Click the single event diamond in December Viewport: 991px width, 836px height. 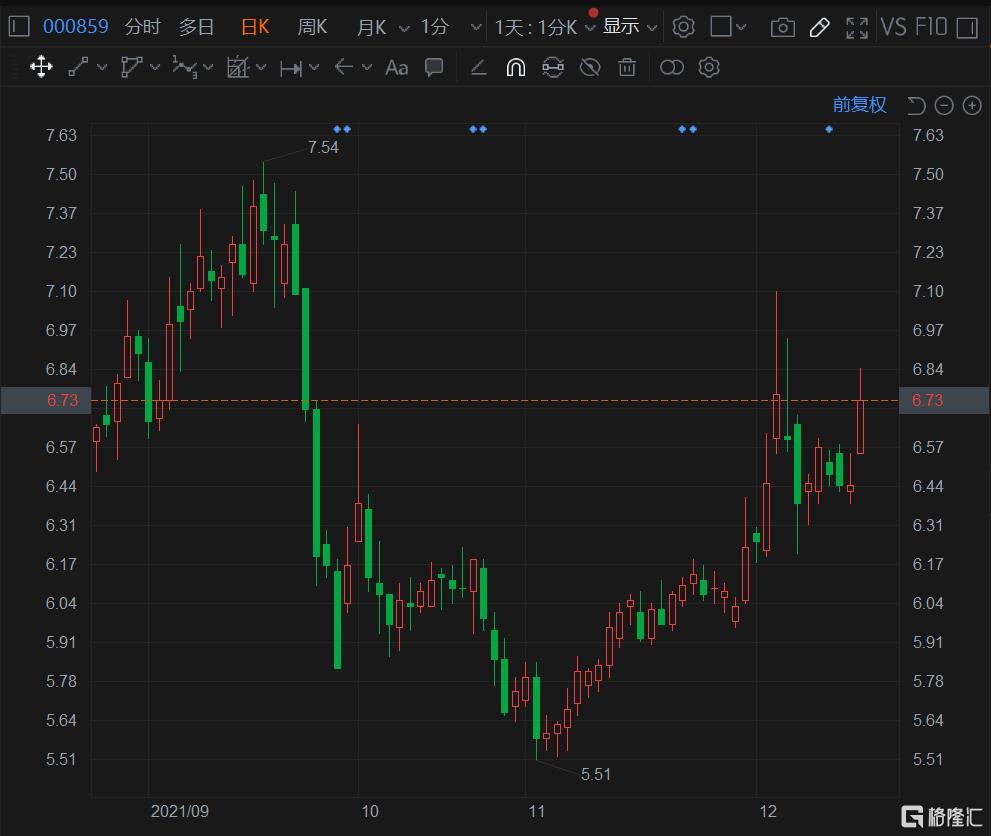(829, 130)
